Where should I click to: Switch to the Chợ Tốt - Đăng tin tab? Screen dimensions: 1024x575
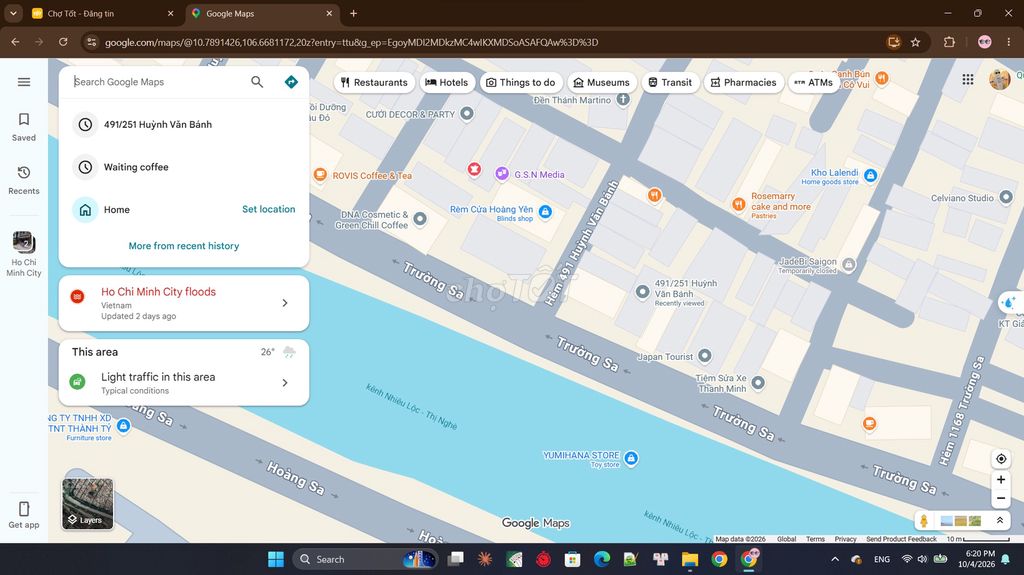103,13
